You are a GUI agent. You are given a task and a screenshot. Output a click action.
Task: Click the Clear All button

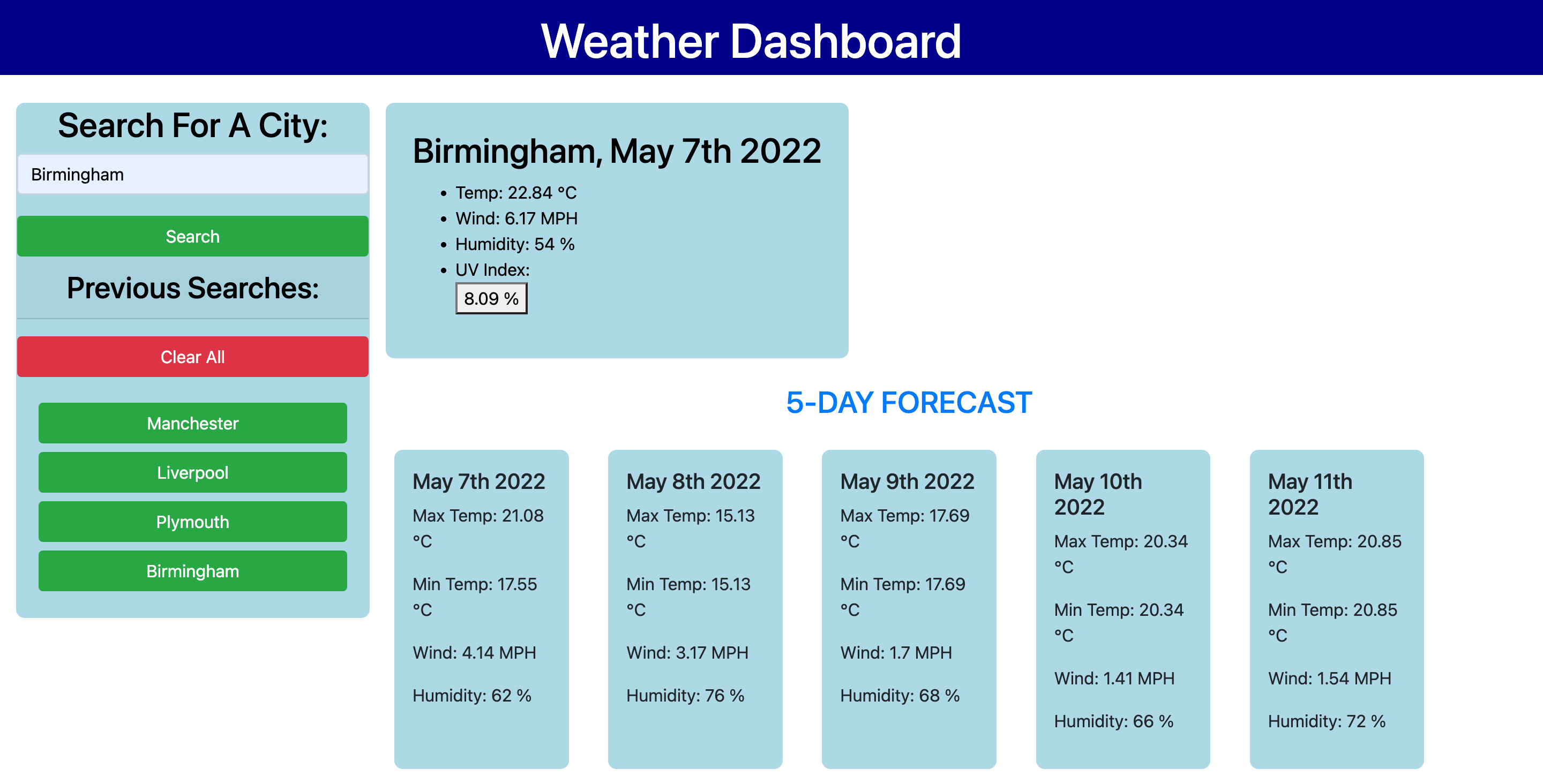coord(192,356)
